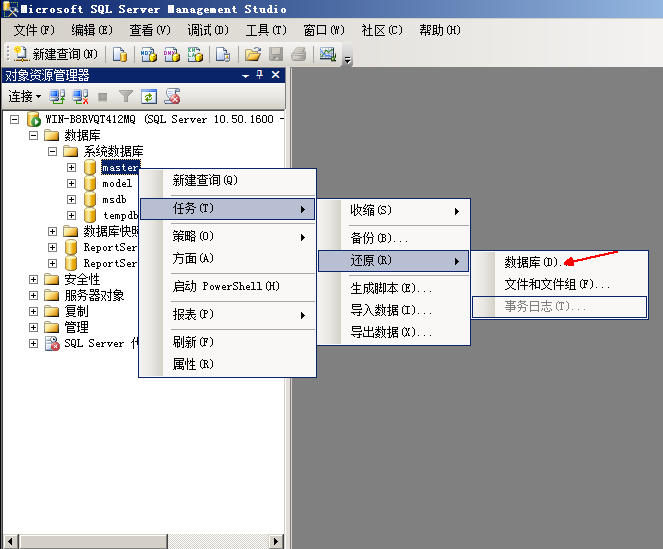This screenshot has width=663, height=549.
Task: Click the Save disk icon in toolbar
Action: 276,54
